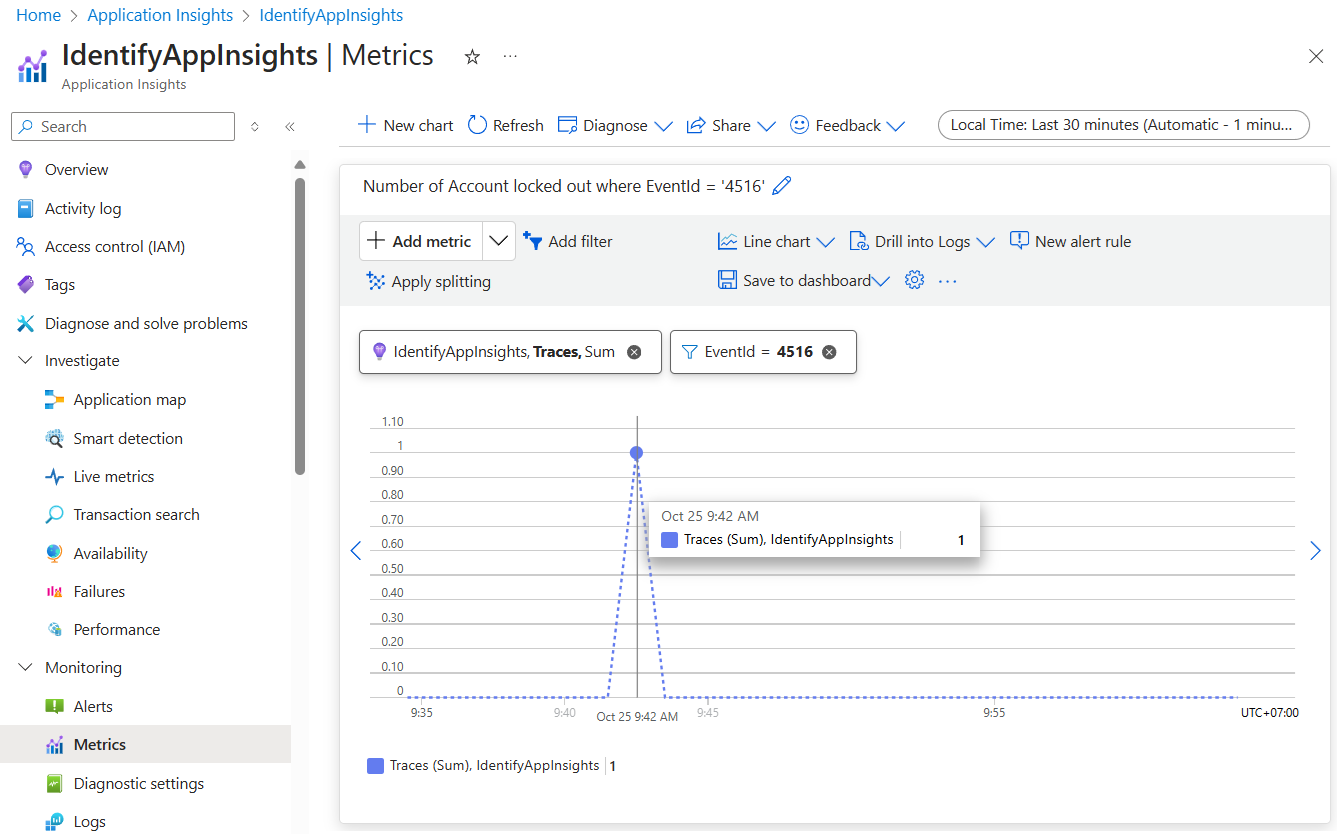This screenshot has height=834, width=1337.
Task: Open the Line chart type dropdown
Action: pyautogui.click(x=776, y=241)
